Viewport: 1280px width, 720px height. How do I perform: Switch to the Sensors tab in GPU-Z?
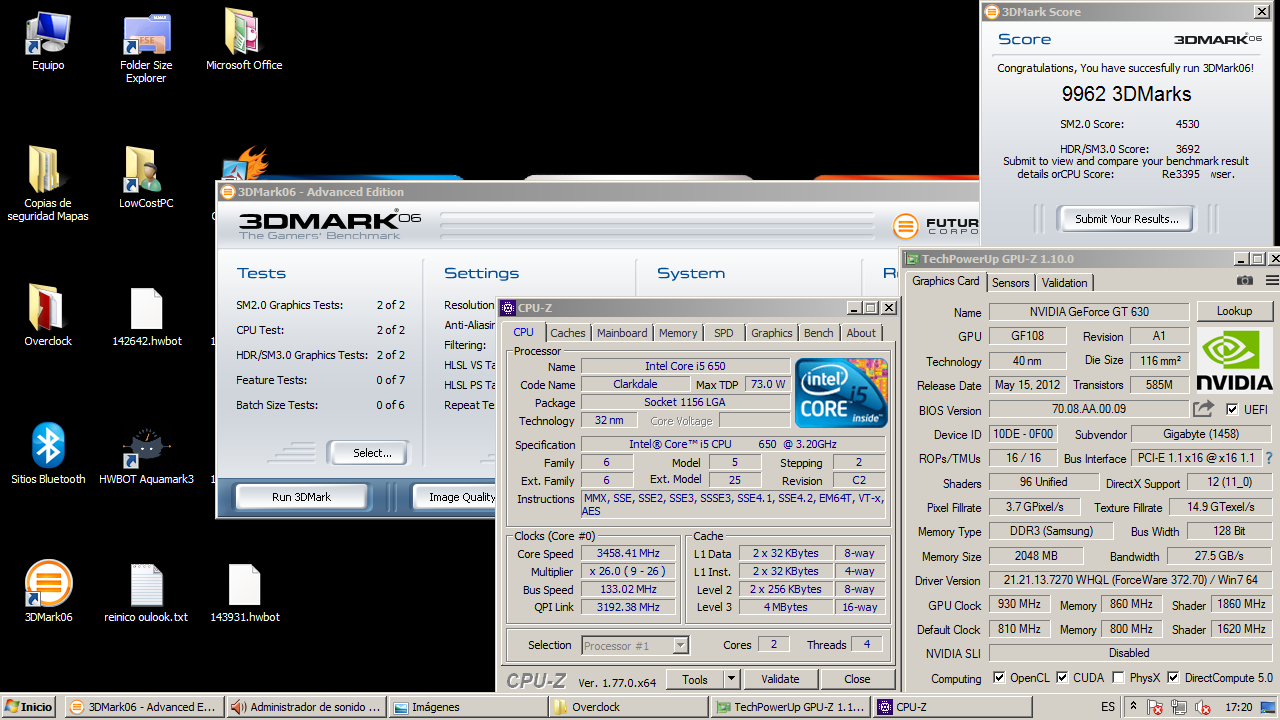pyautogui.click(x=1011, y=283)
